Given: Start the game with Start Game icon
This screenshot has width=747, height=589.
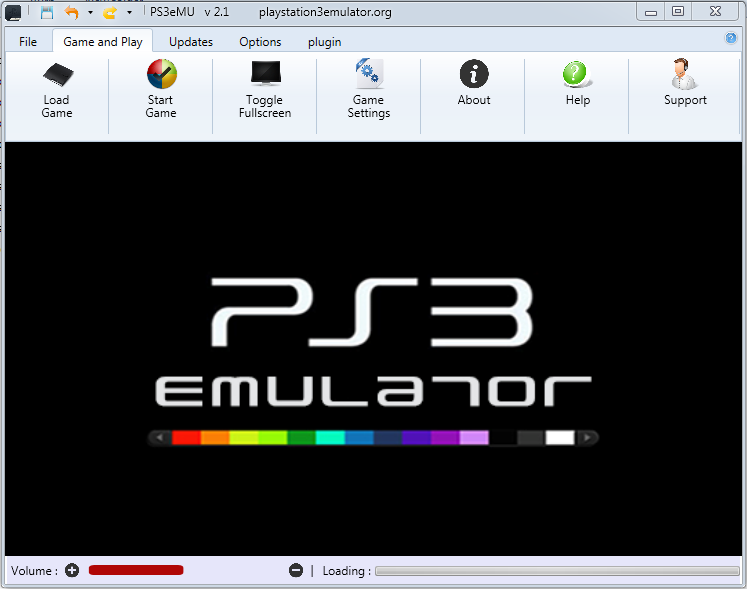Looking at the screenshot, I should pos(162,74).
